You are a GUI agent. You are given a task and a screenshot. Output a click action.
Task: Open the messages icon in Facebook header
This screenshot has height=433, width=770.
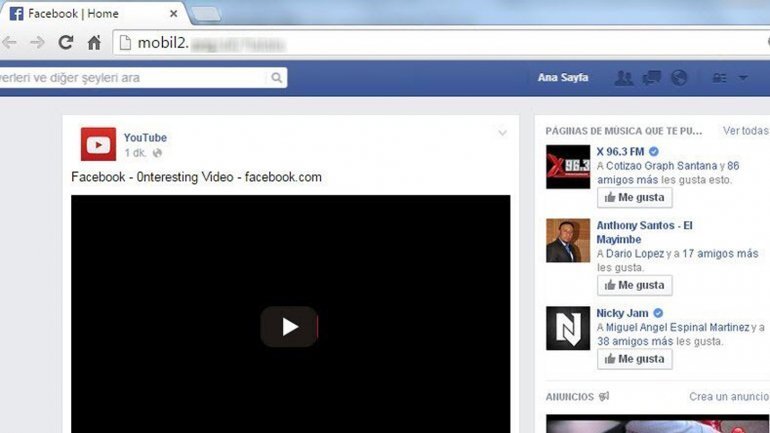[652, 78]
